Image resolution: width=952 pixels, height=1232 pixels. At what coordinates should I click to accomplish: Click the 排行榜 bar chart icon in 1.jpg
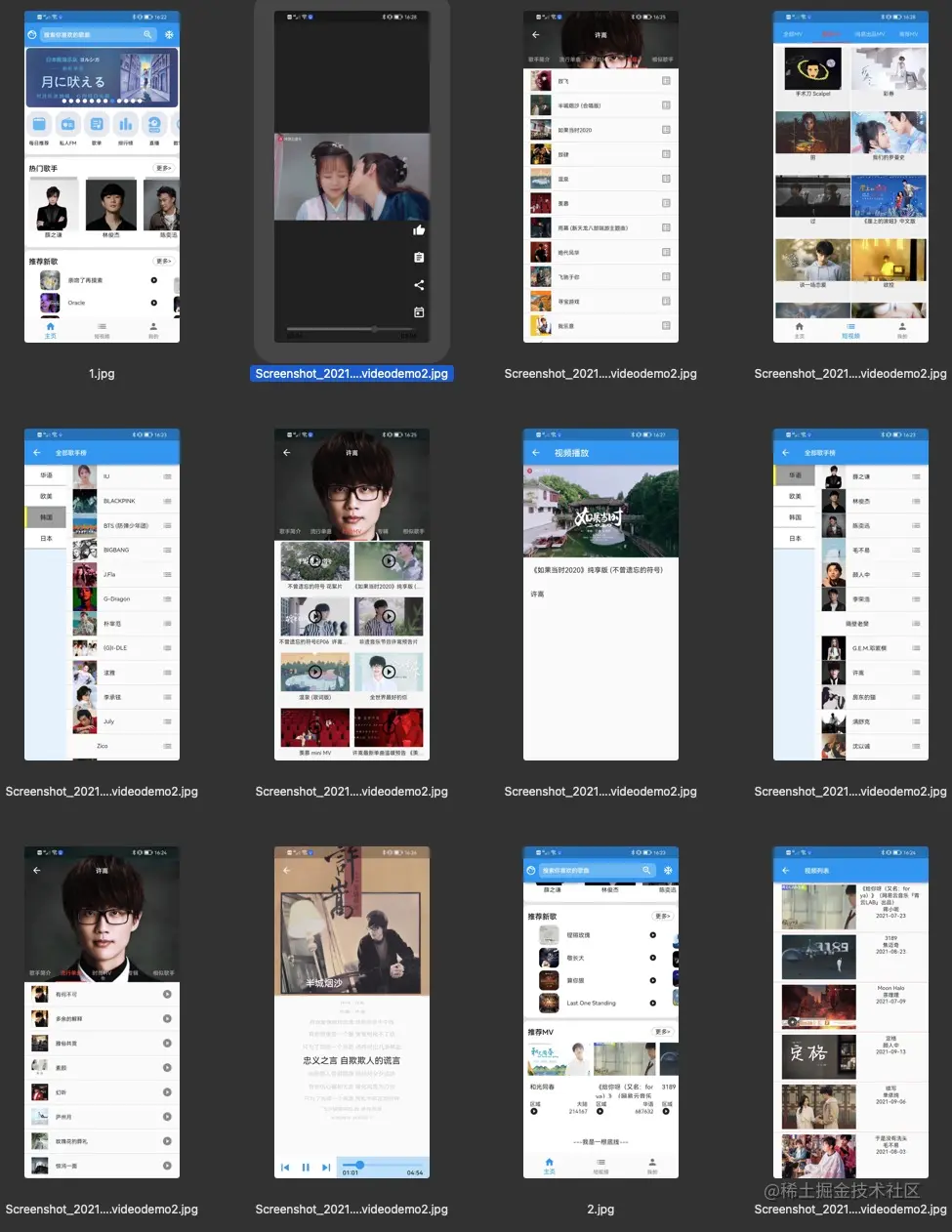[125, 124]
